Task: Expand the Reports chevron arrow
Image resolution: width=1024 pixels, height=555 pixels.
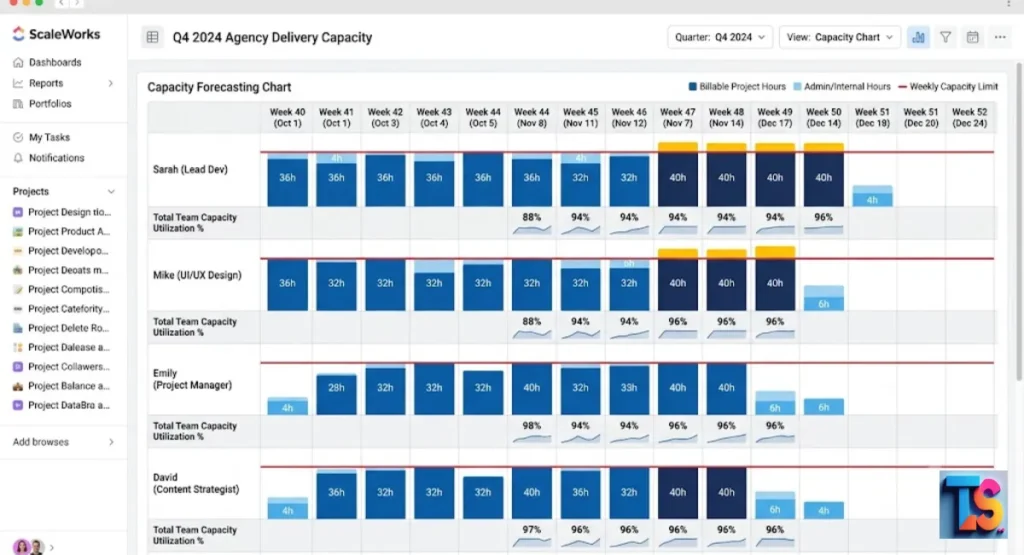Action: pyautogui.click(x=110, y=84)
